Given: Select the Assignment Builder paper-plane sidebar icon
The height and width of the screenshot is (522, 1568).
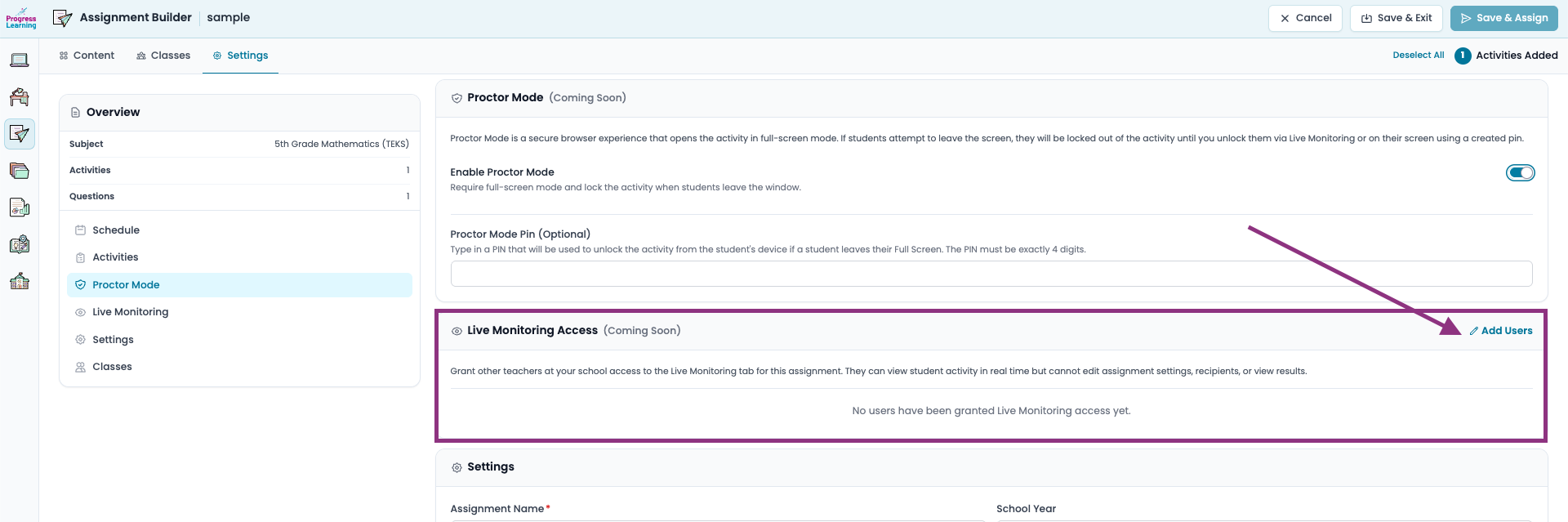Looking at the screenshot, I should tap(20, 134).
